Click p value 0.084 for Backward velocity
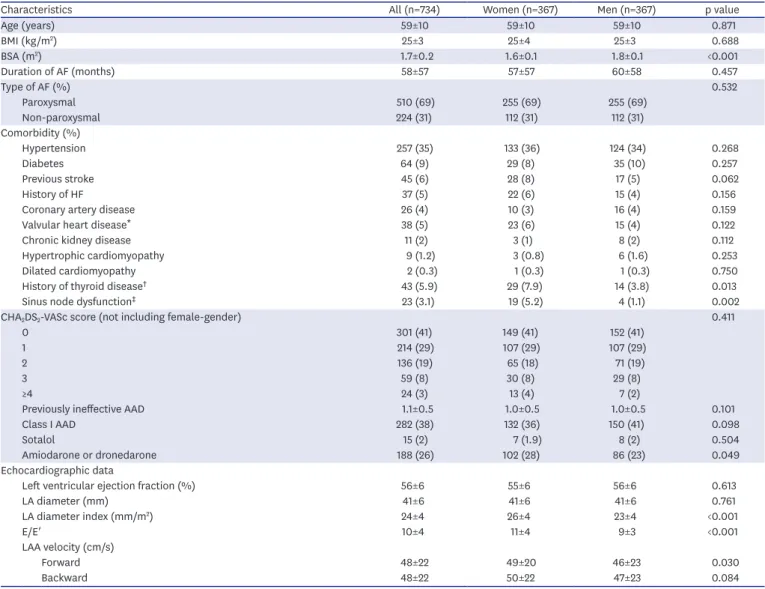The image size is (765, 589). pos(725,578)
